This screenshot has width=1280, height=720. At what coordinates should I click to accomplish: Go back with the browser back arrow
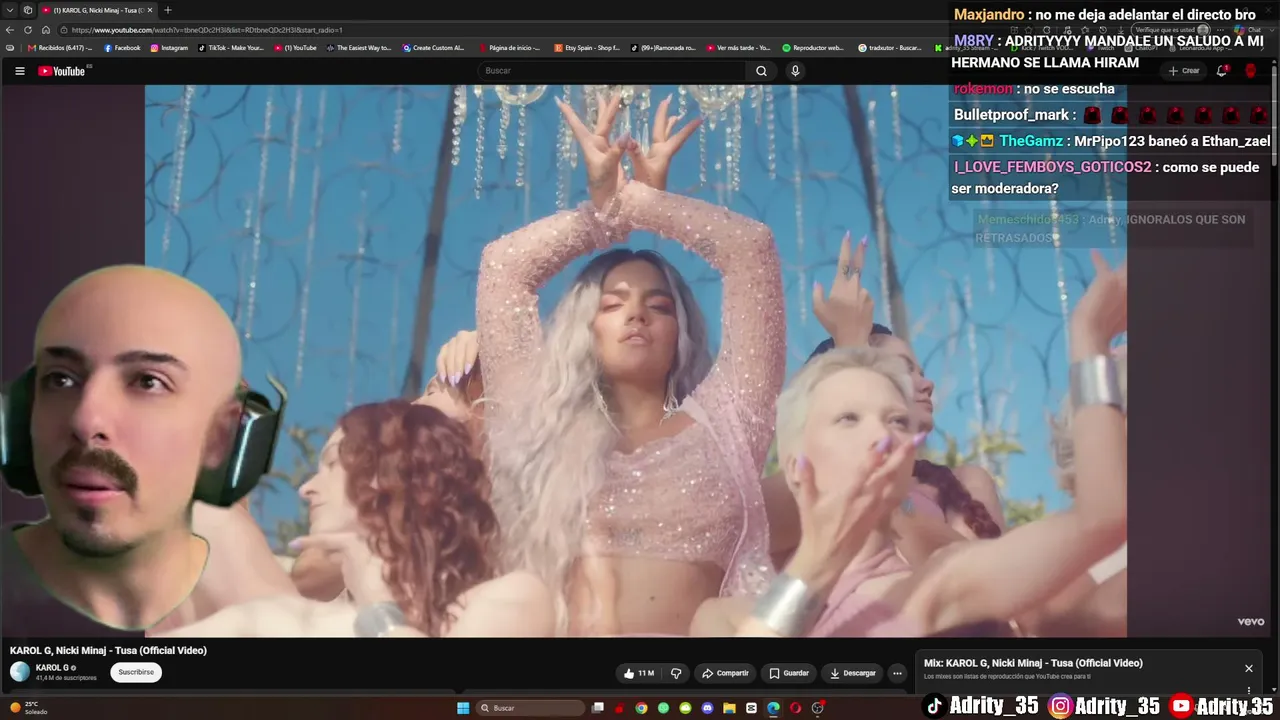coord(10,30)
